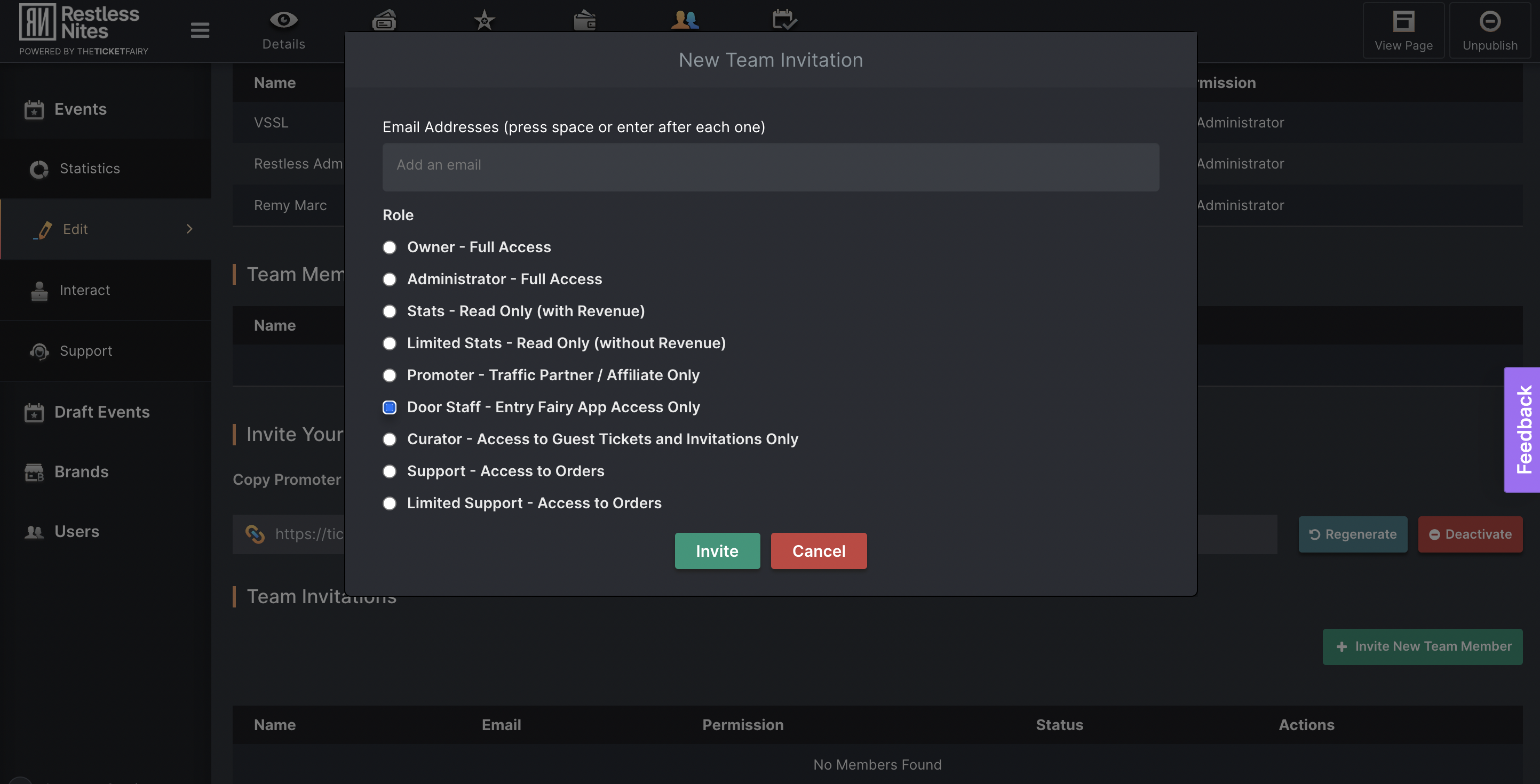This screenshot has width=1540, height=784.
Task: Open the Details eye icon tab
Action: pyautogui.click(x=283, y=30)
